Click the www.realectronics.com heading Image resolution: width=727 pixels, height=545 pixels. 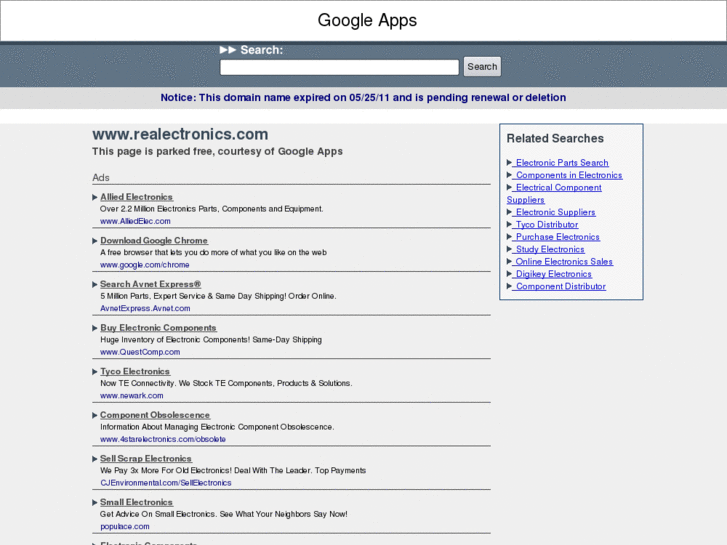click(x=180, y=134)
